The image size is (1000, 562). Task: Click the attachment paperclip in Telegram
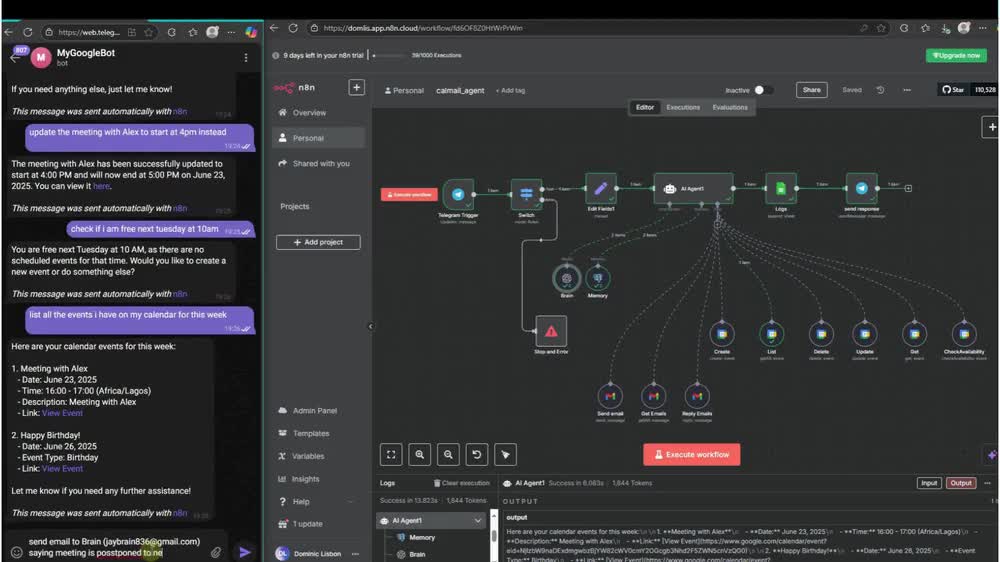click(216, 552)
